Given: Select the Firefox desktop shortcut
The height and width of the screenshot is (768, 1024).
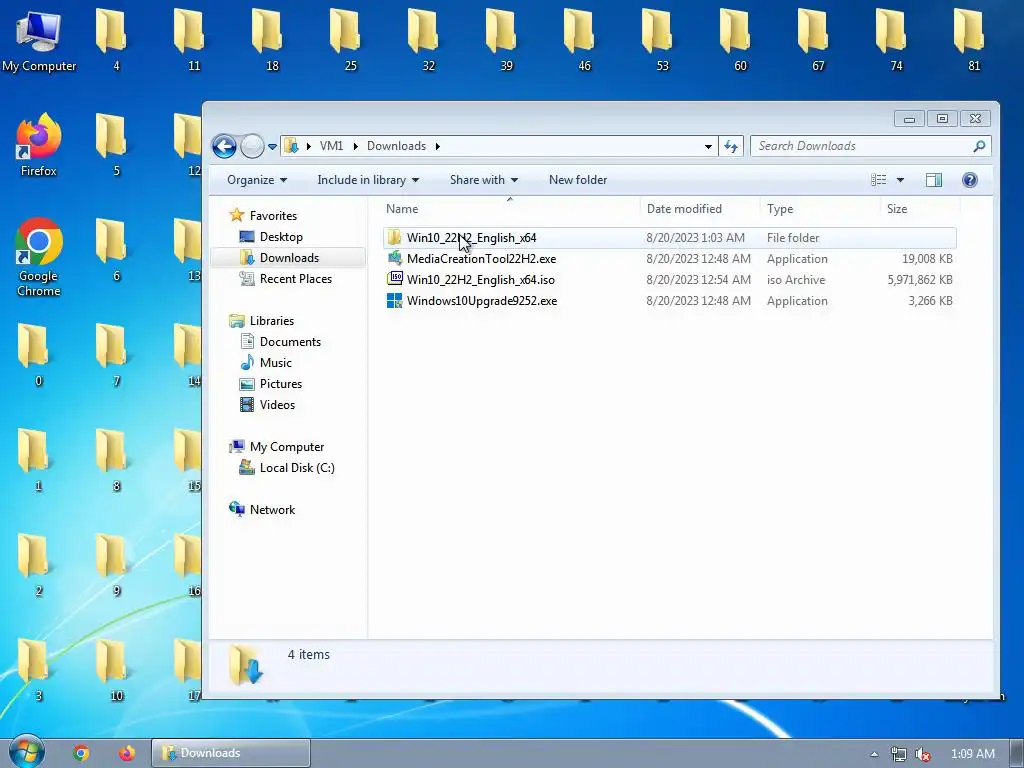Looking at the screenshot, I should (39, 145).
